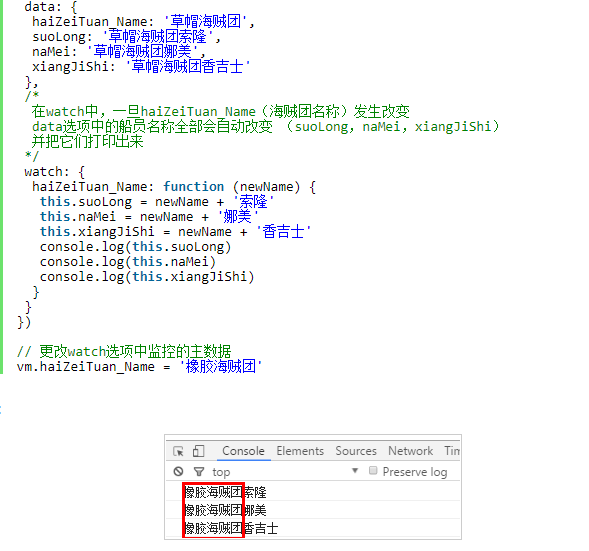Open the partially visible Timeline tab

click(452, 451)
